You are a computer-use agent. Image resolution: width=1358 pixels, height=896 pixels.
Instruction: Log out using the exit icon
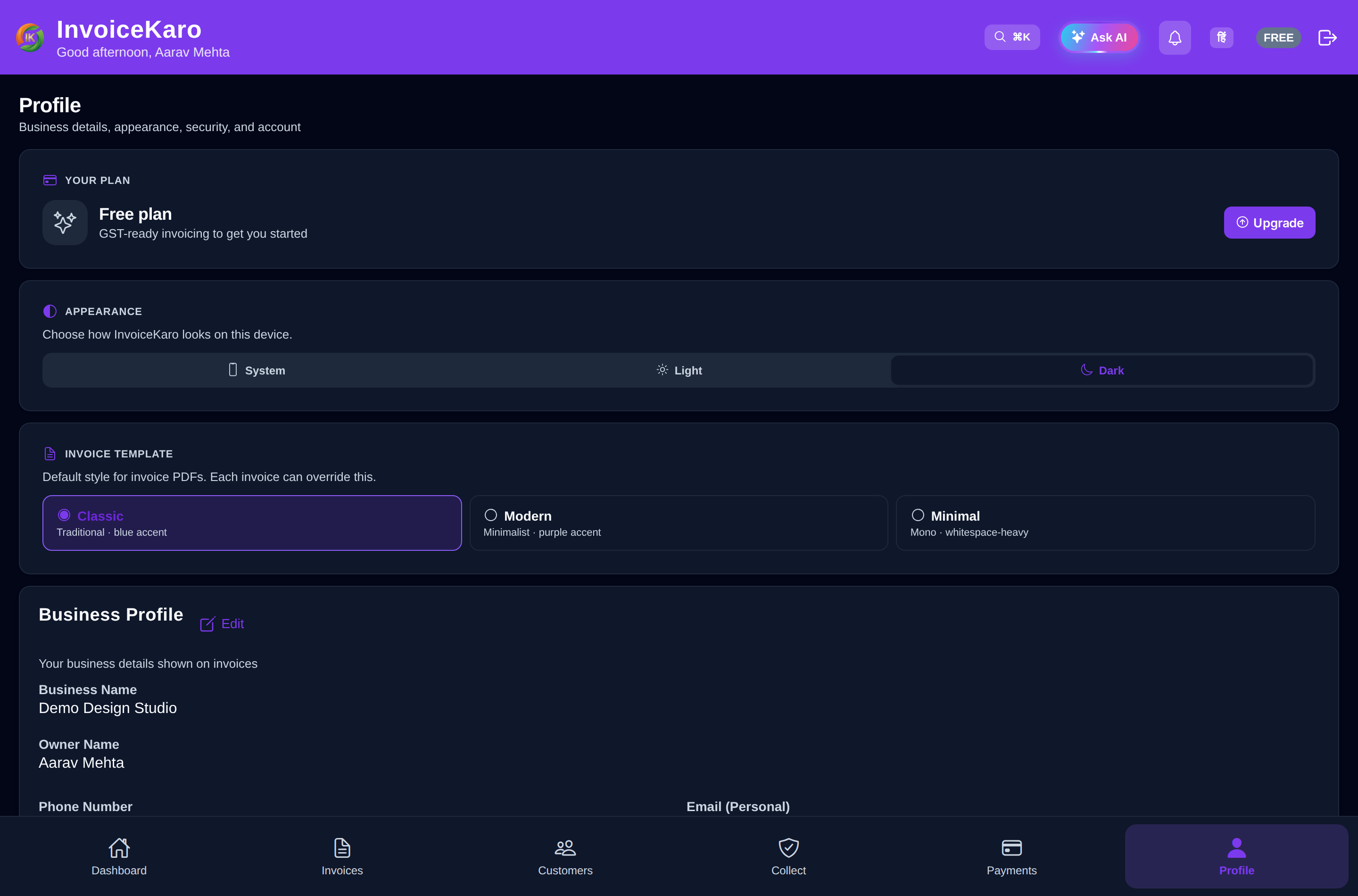1327,38
